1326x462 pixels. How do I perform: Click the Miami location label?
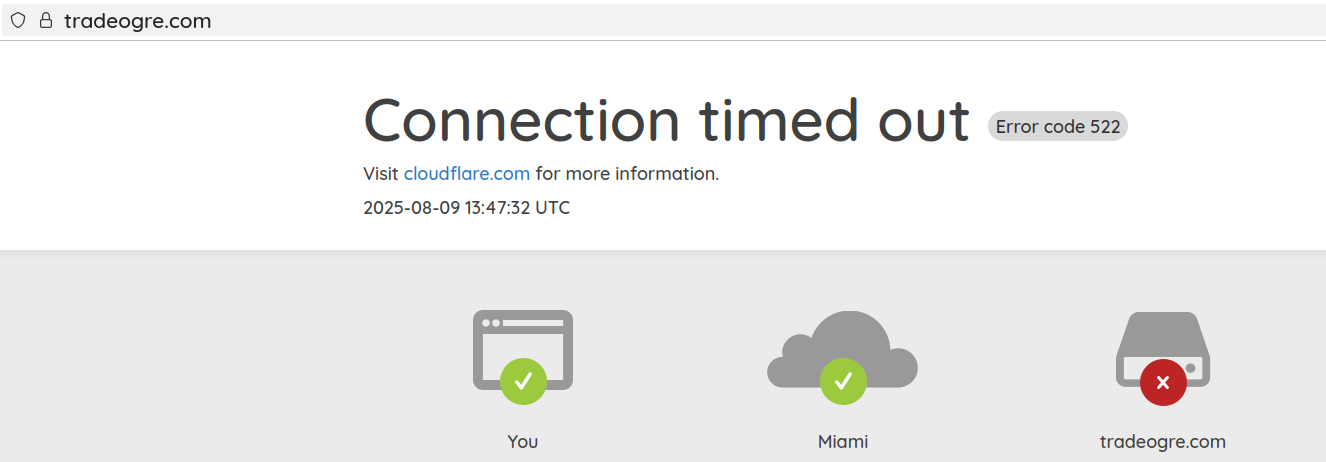[x=843, y=441]
